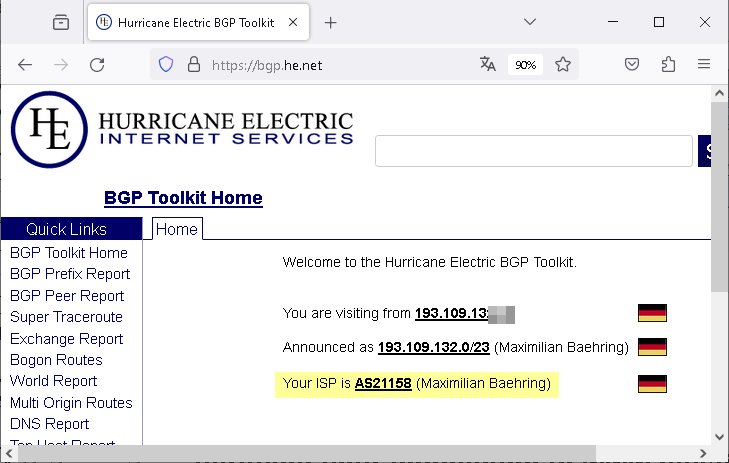
Task: Open the 193.109.132.0/23 prefix link
Action: [x=434, y=347]
